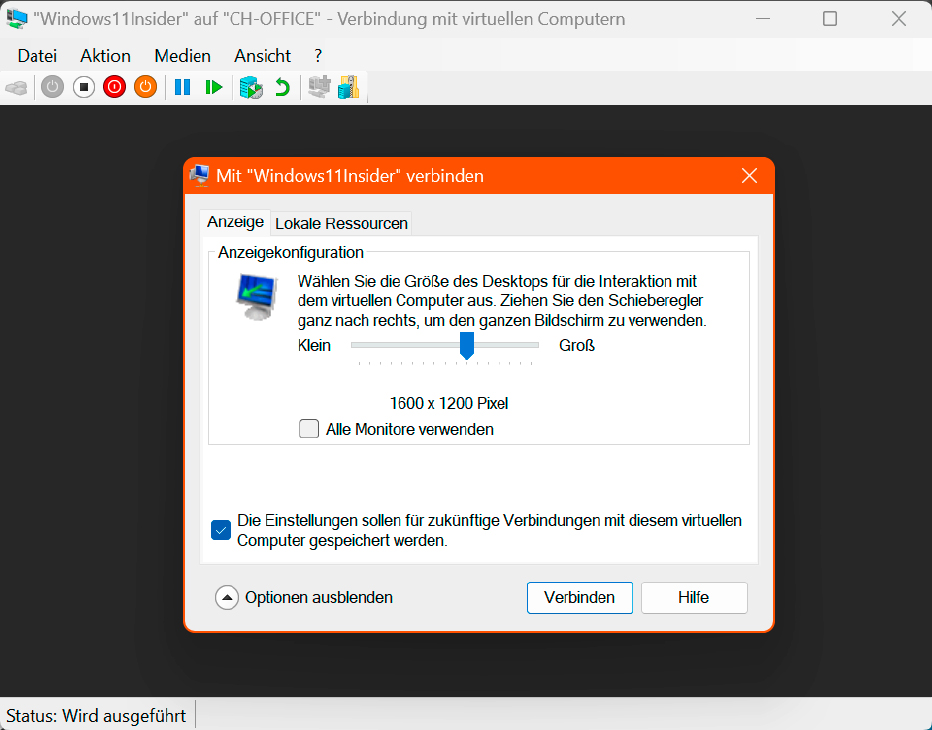
Task: Click the Ctrl+Alt+Del toolbar icon
Action: click(16, 87)
